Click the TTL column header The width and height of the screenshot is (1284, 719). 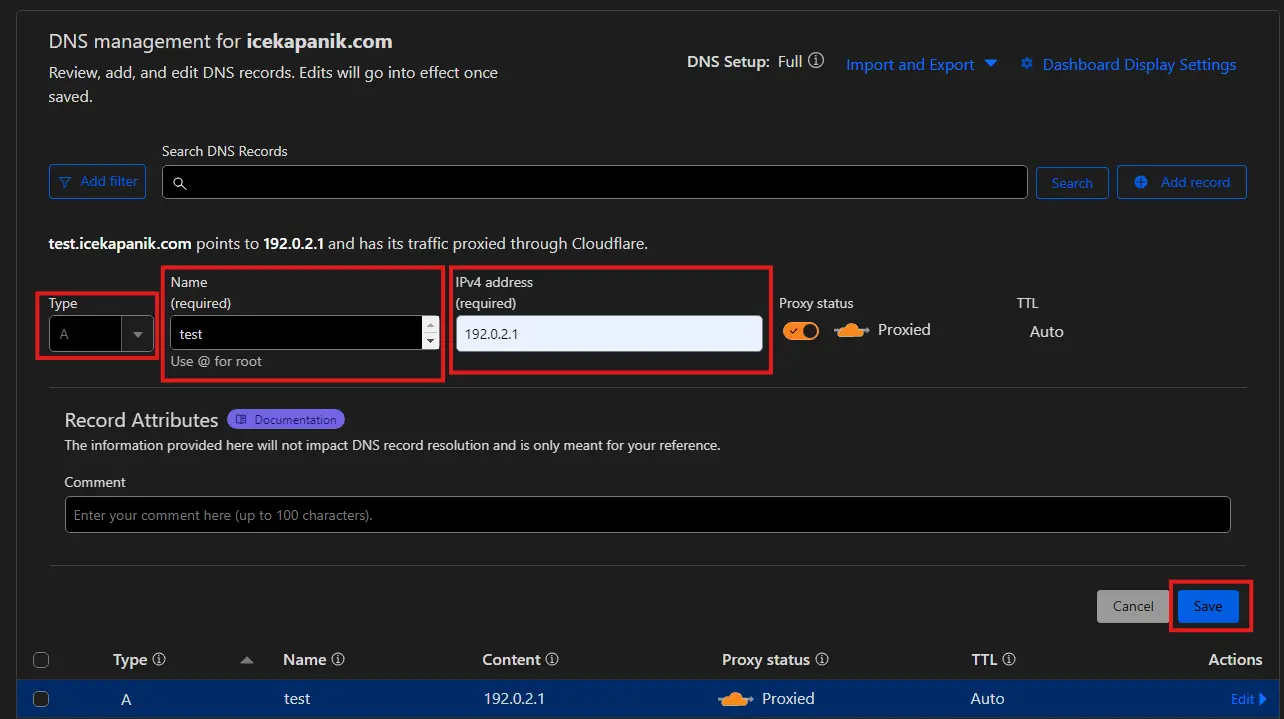[984, 660]
